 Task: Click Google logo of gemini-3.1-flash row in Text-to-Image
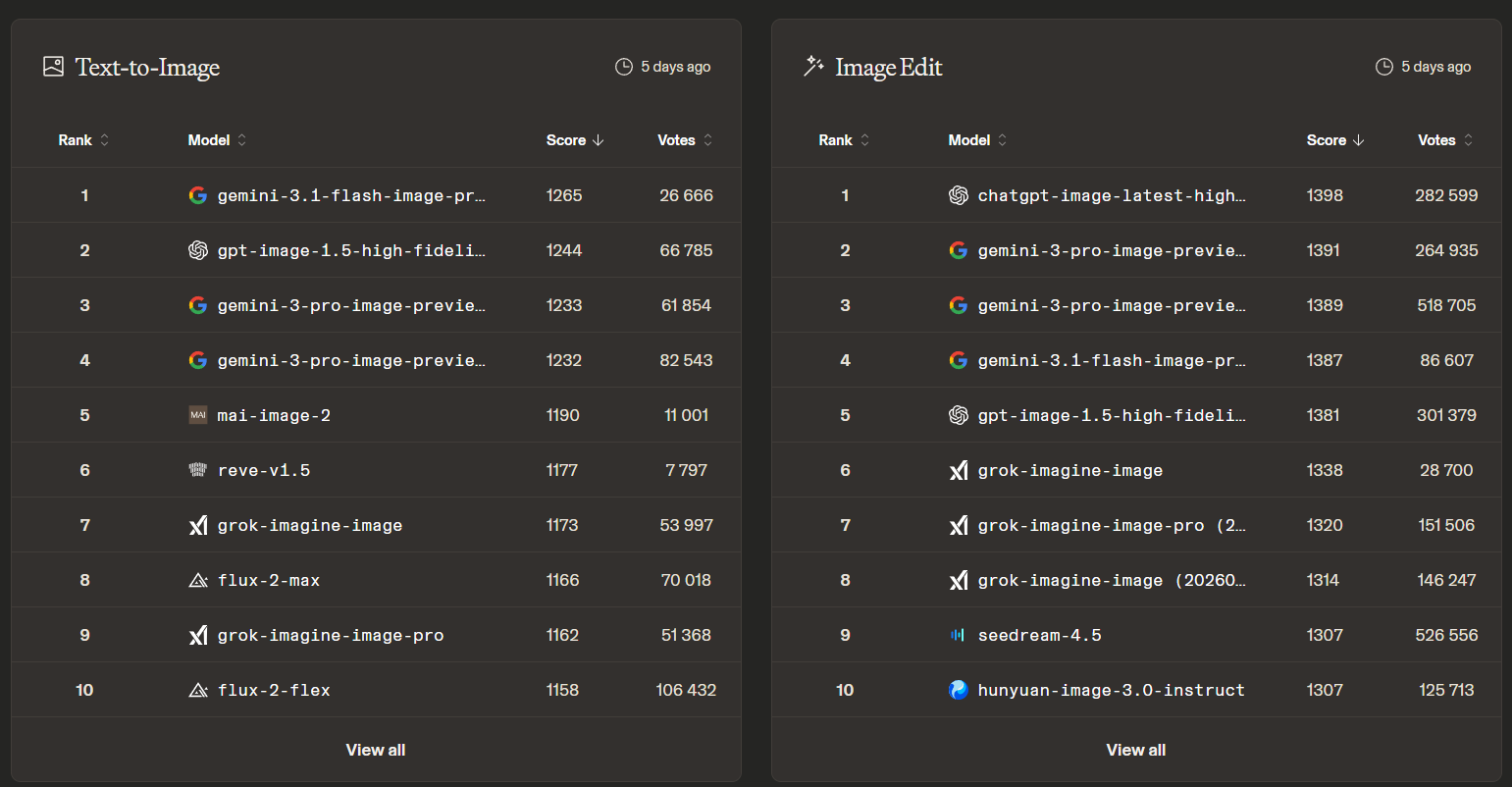198,195
